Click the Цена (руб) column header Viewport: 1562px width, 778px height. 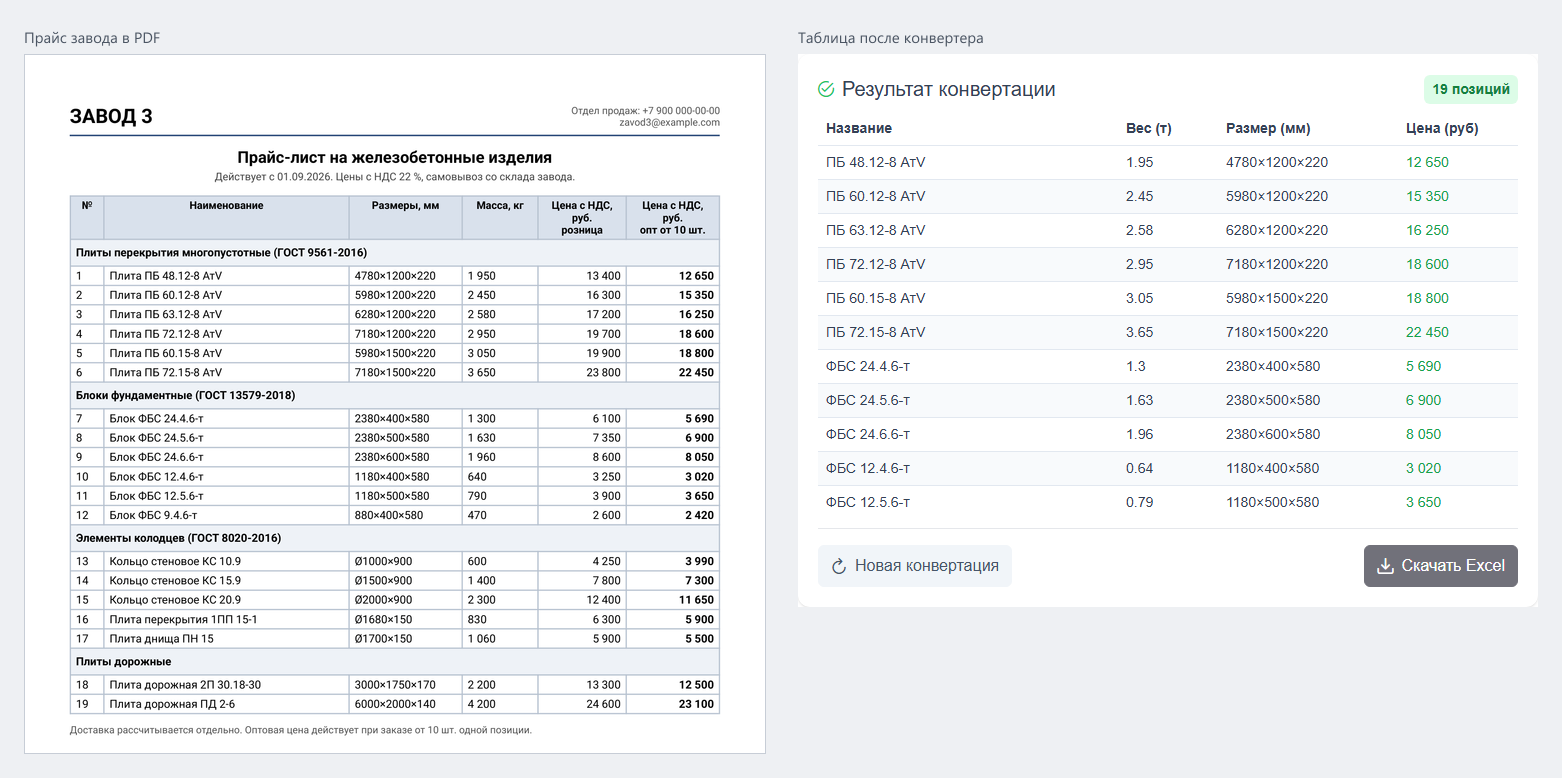point(1442,128)
